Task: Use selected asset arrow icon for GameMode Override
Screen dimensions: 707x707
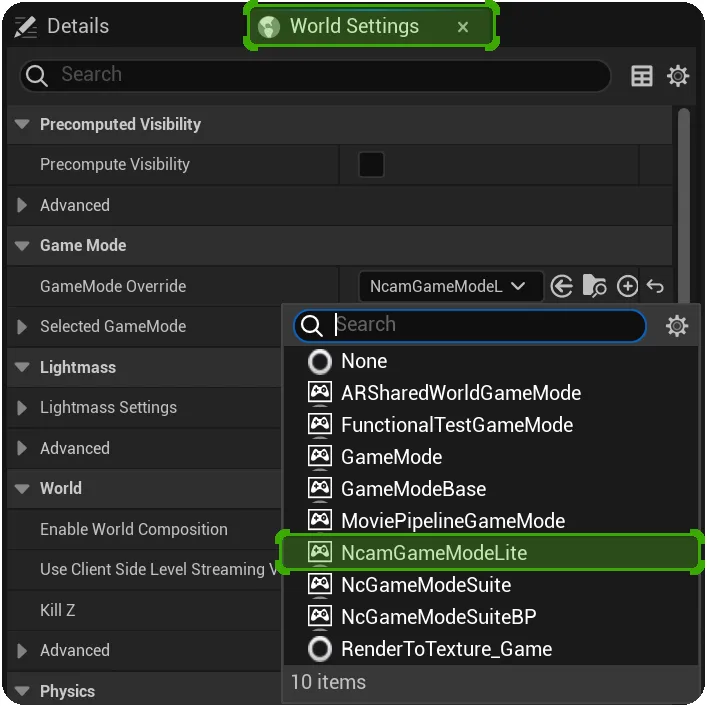Action: click(x=561, y=286)
